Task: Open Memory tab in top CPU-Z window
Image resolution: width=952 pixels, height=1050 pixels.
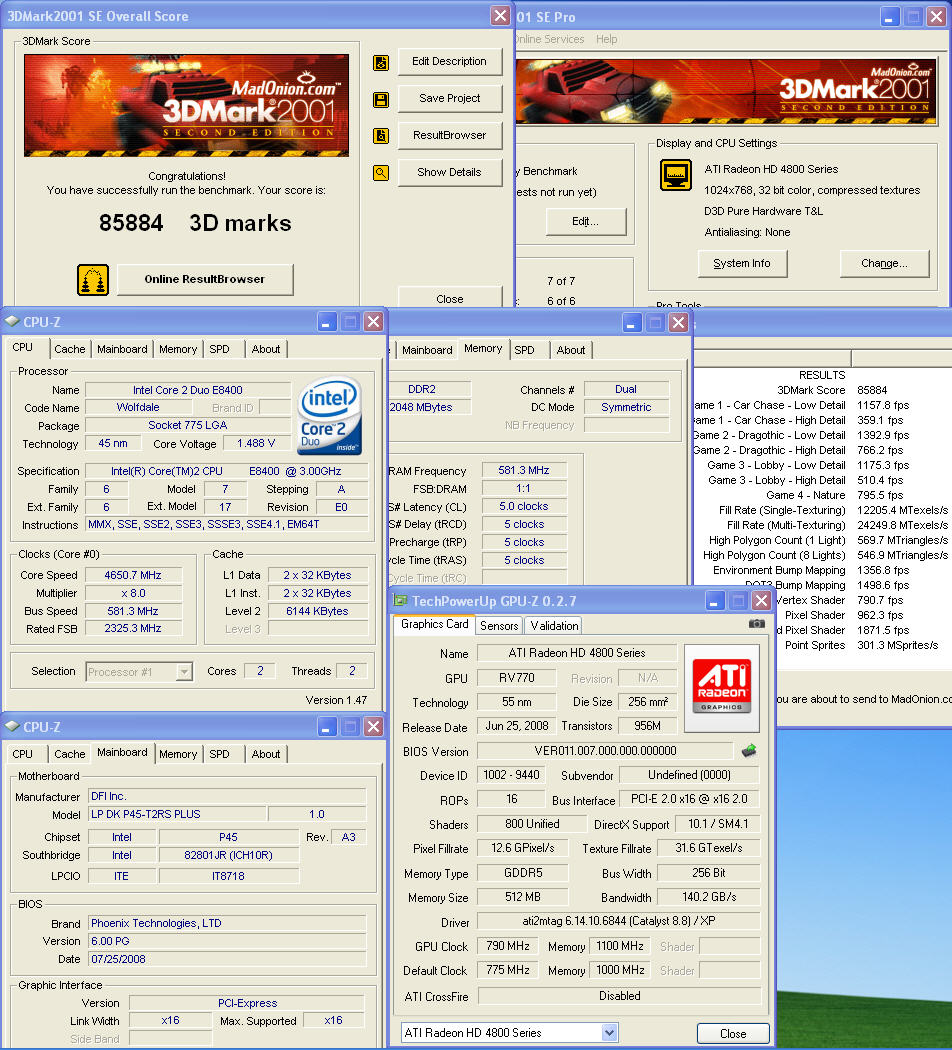Action: click(x=178, y=349)
